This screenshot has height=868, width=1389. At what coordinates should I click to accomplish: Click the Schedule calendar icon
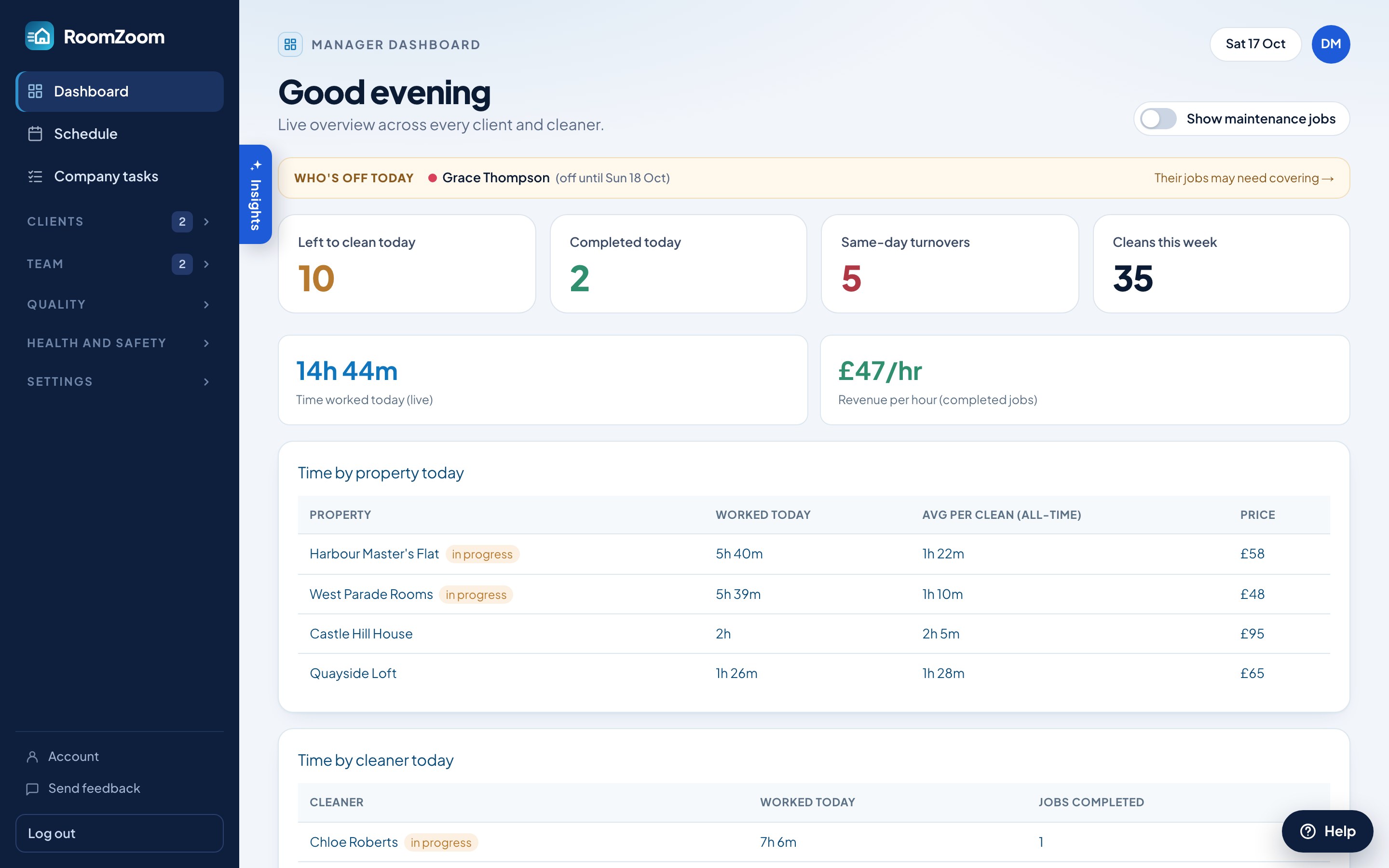pyautogui.click(x=35, y=134)
